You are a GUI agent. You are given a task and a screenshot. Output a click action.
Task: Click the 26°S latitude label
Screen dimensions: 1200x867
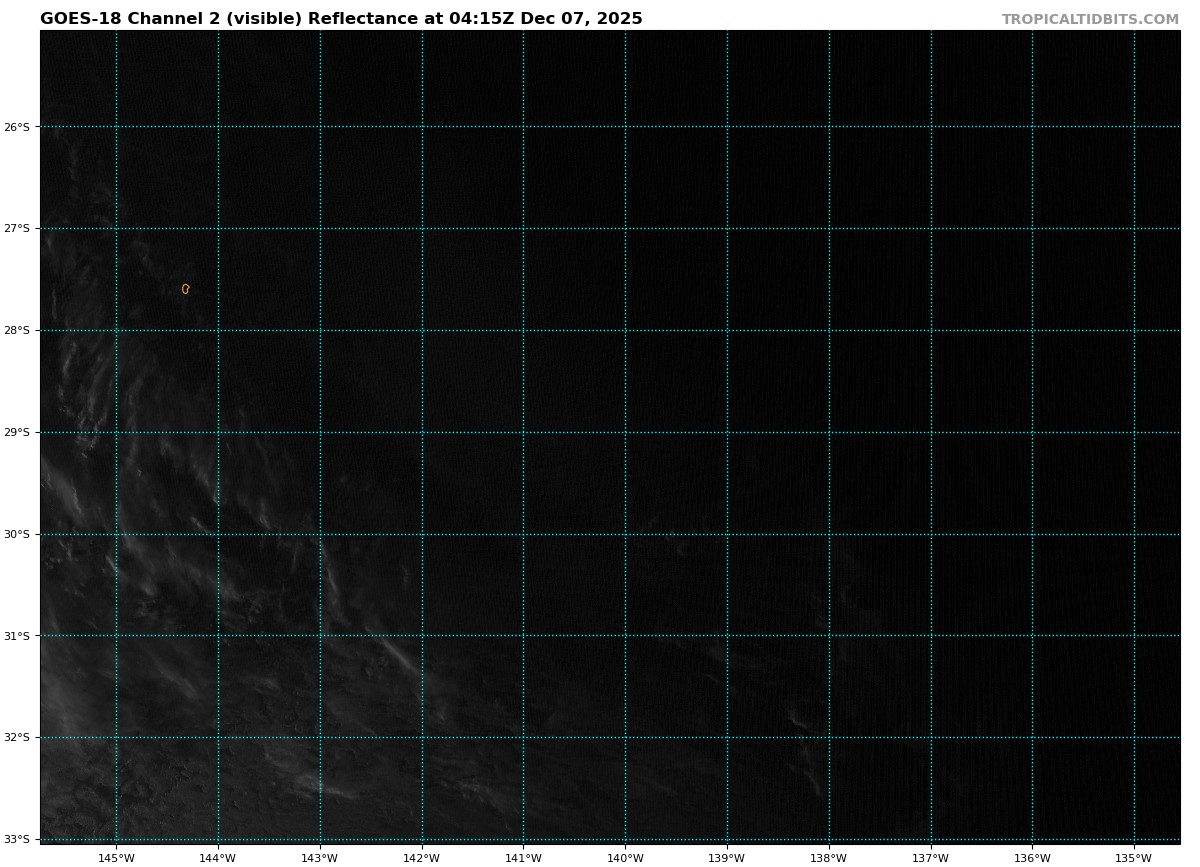[x=17, y=127]
